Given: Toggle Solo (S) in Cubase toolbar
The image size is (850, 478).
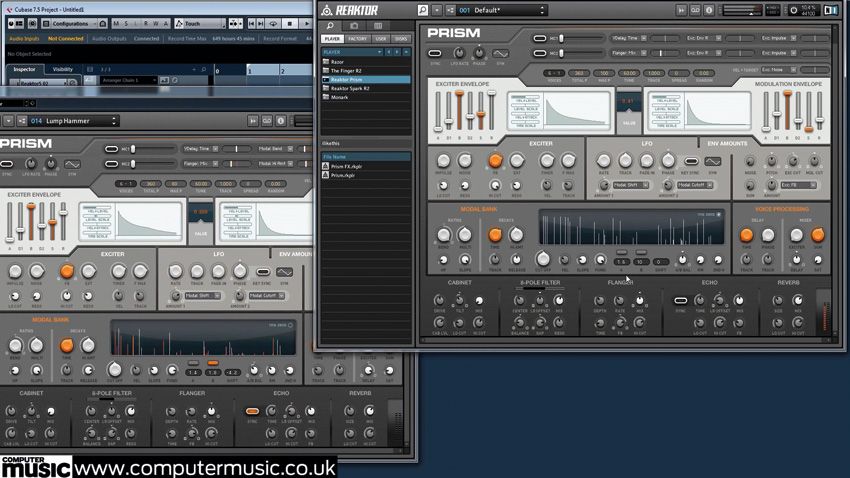Looking at the screenshot, I should [x=126, y=24].
